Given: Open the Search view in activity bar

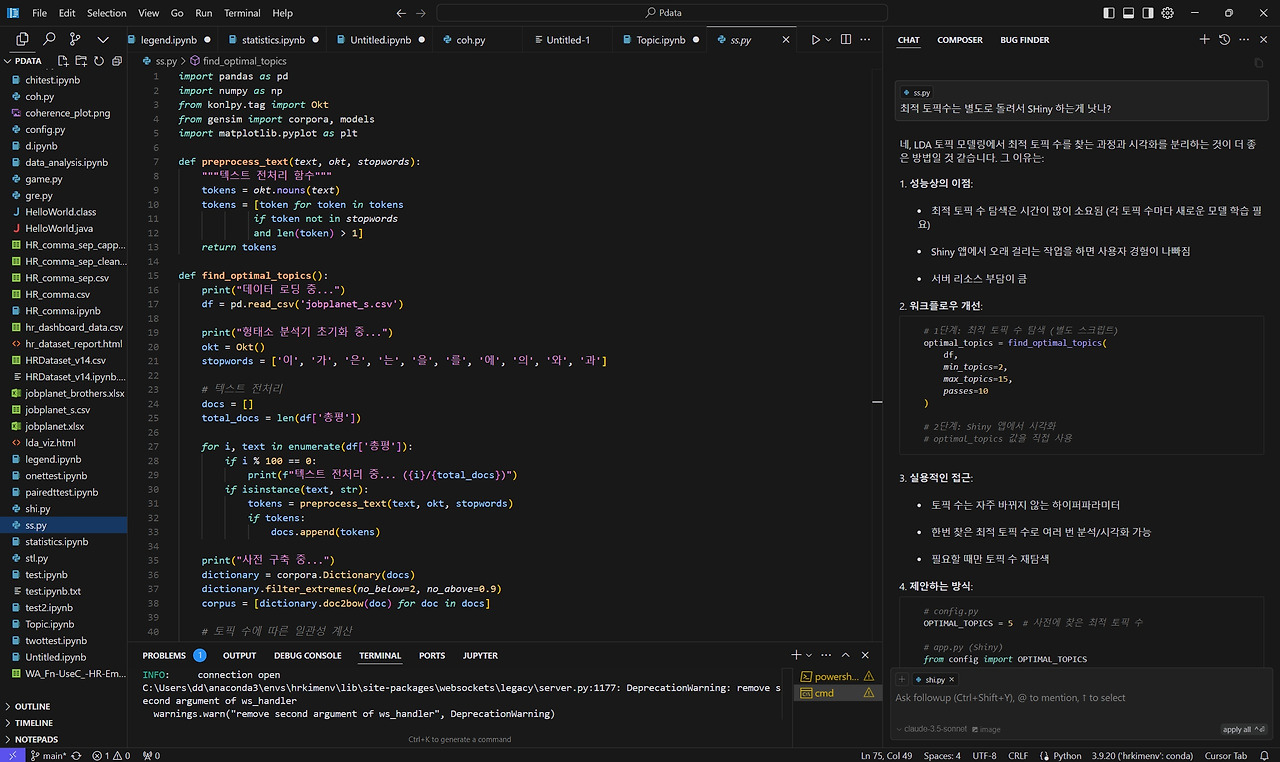Looking at the screenshot, I should pos(49,39).
